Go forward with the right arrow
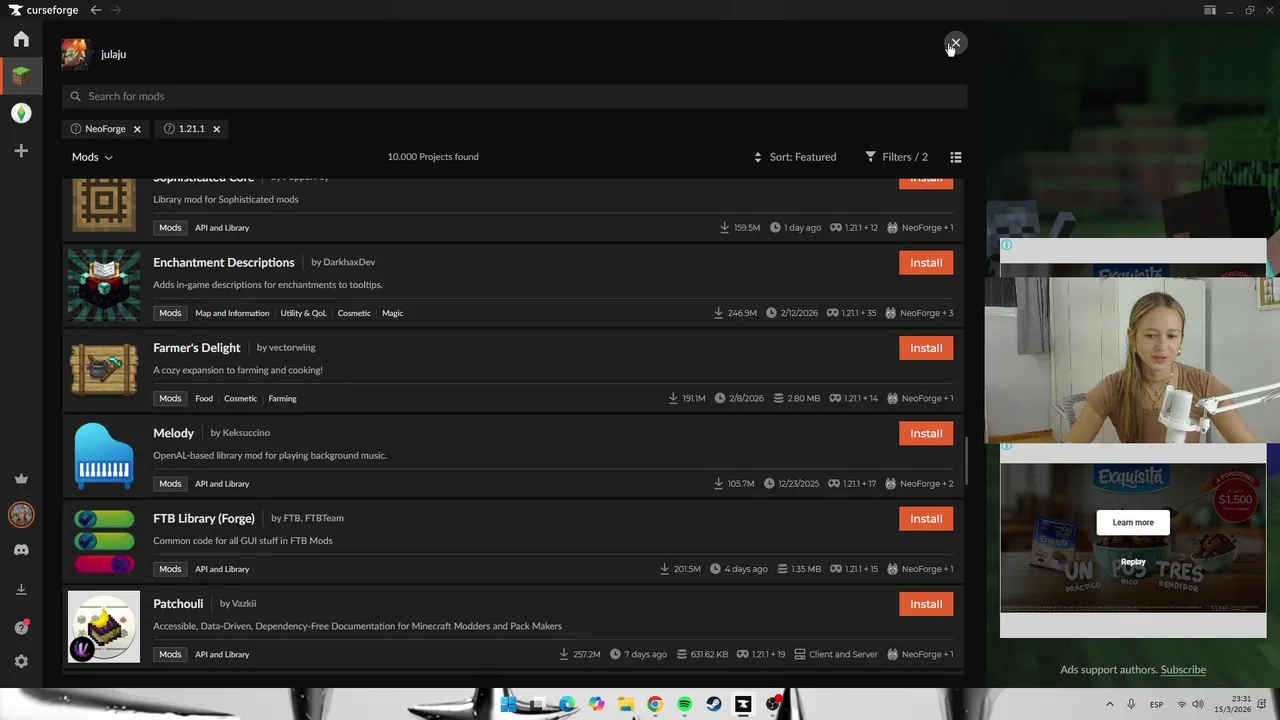Image resolution: width=1280 pixels, height=720 pixels. click(116, 10)
